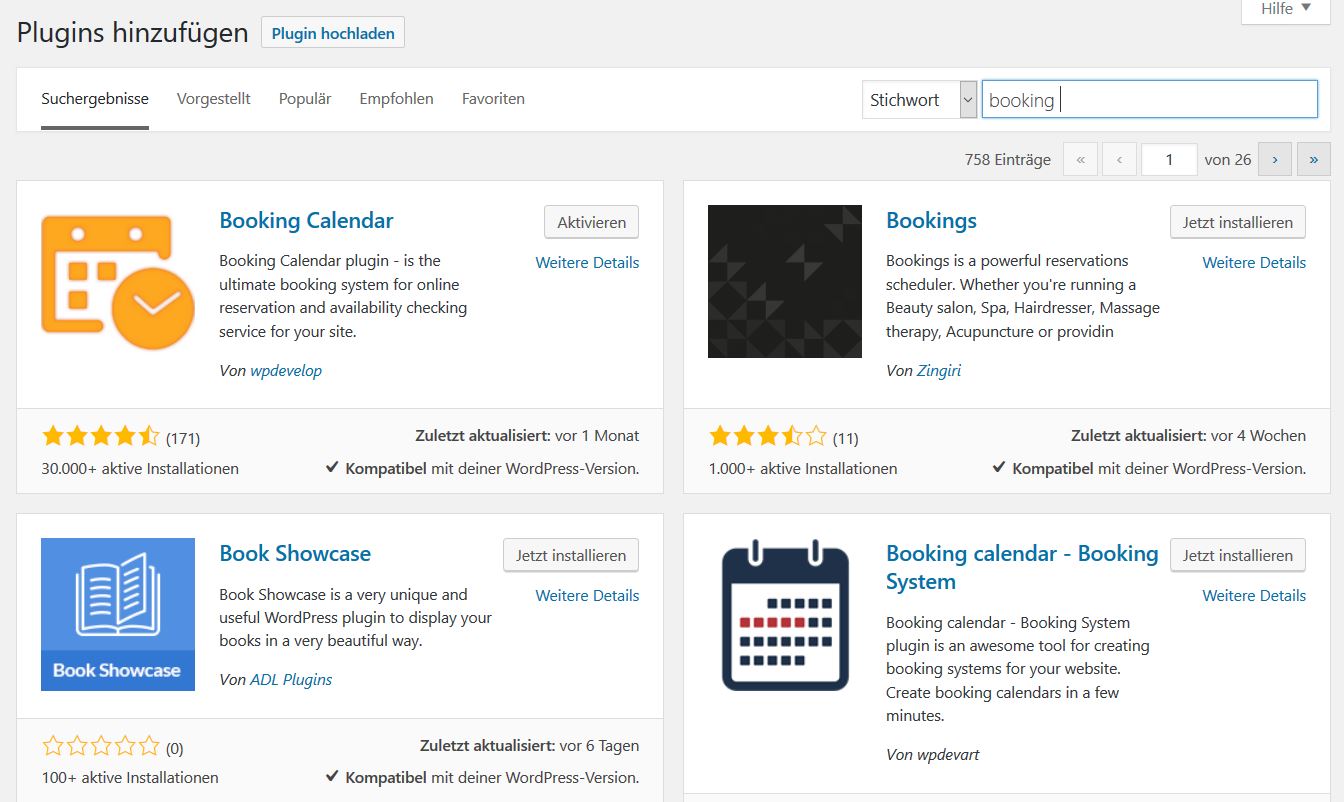The width and height of the screenshot is (1344, 802).
Task: Expand the Hilfe help panel
Action: tap(1286, 9)
